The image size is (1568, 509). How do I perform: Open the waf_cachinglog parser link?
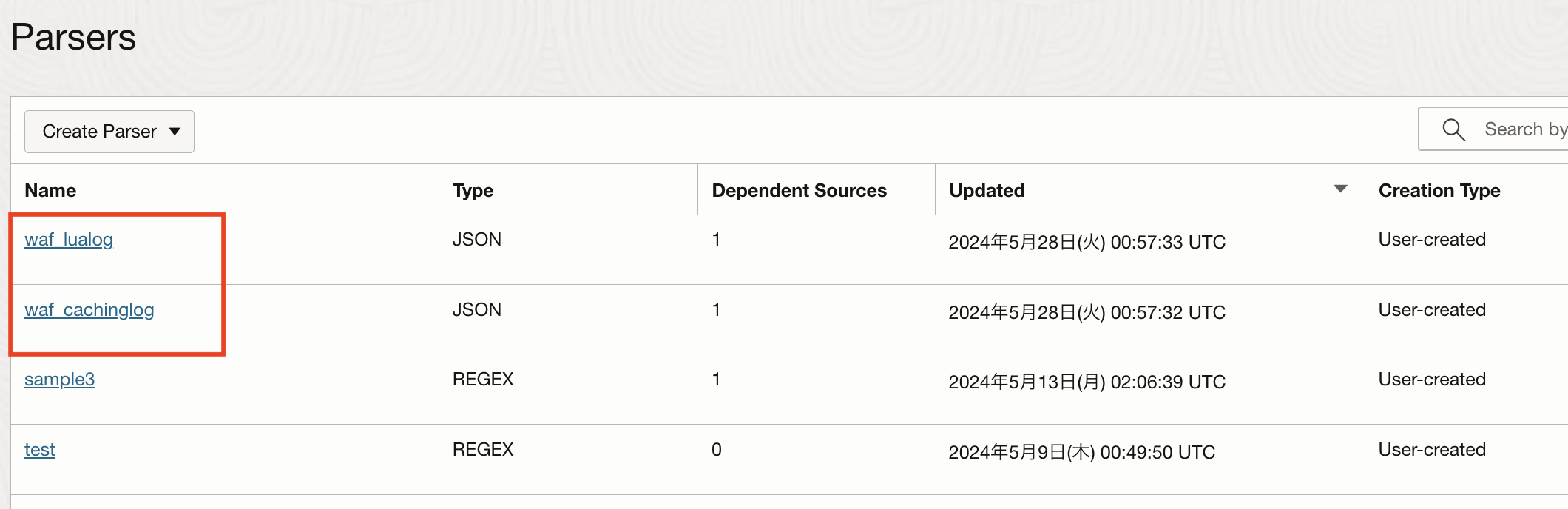89,310
